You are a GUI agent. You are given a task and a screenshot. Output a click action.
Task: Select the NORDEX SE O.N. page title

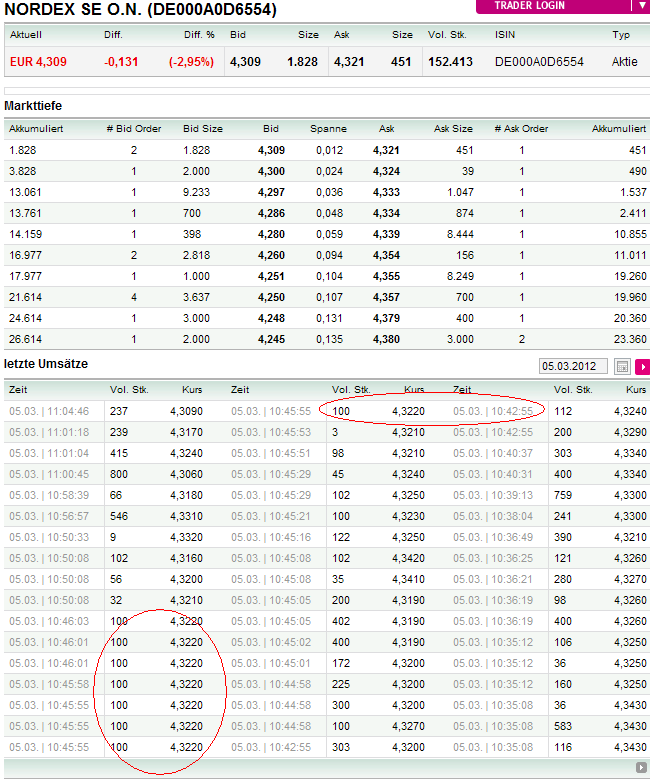[140, 9]
